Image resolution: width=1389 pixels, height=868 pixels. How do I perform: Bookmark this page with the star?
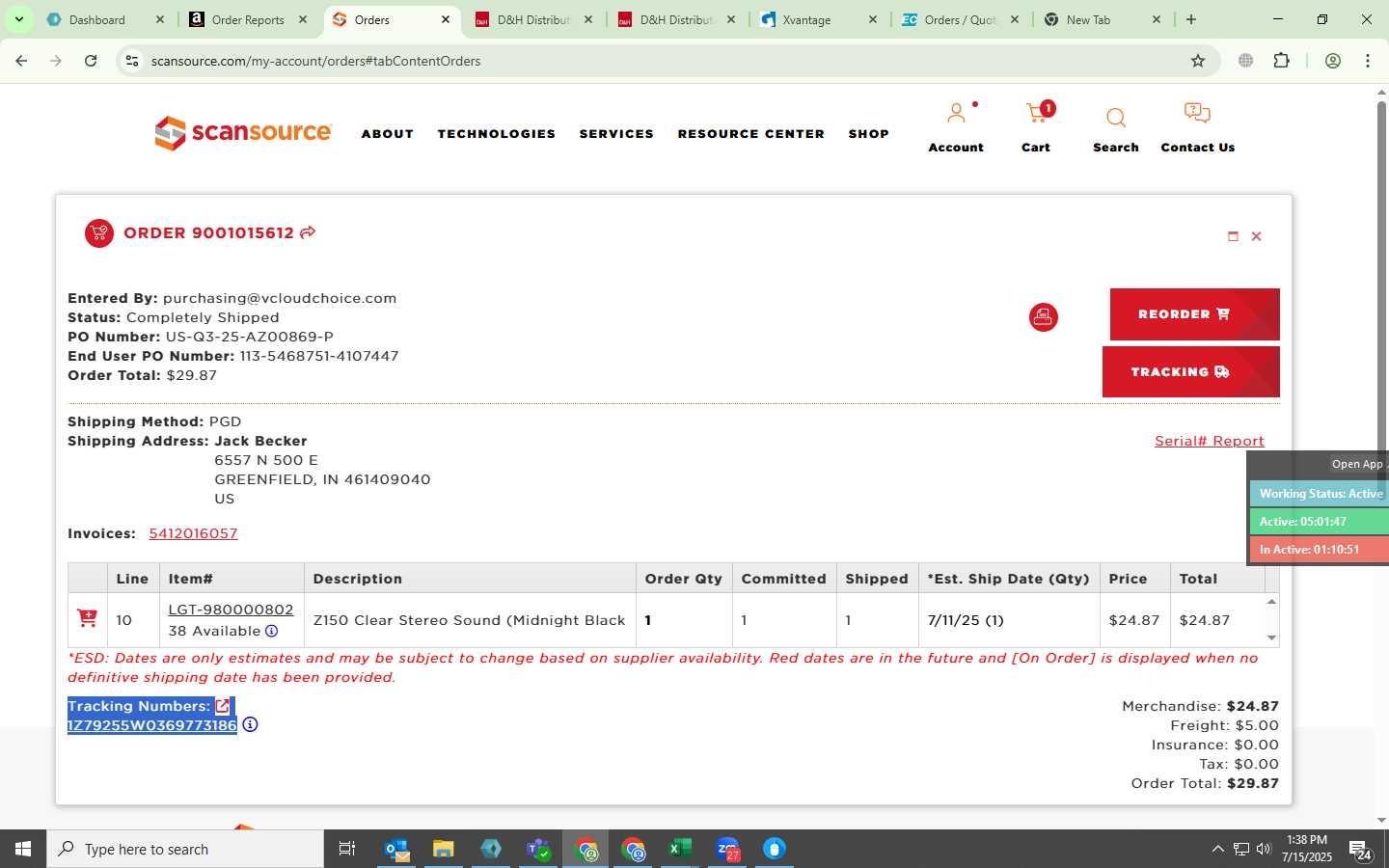click(x=1198, y=61)
